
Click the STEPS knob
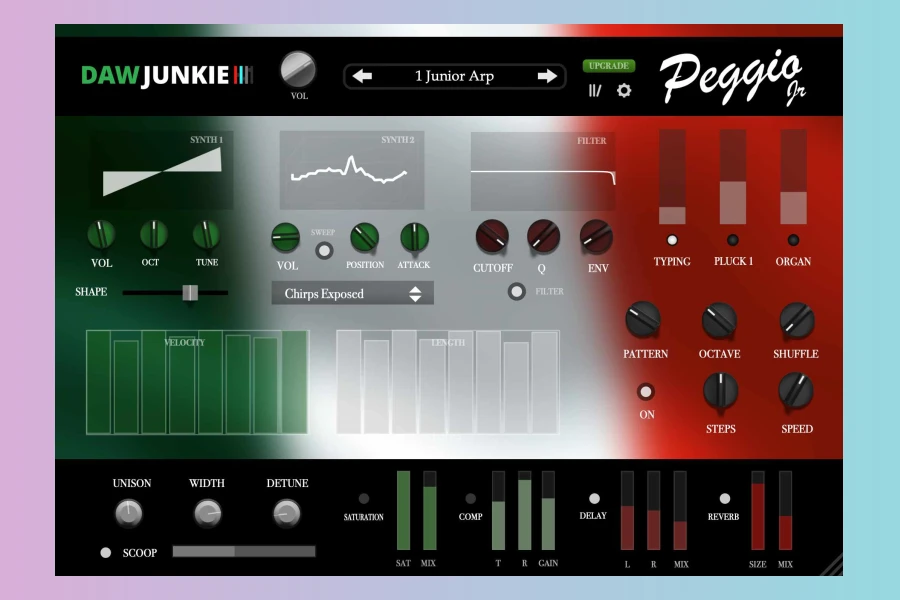point(720,390)
